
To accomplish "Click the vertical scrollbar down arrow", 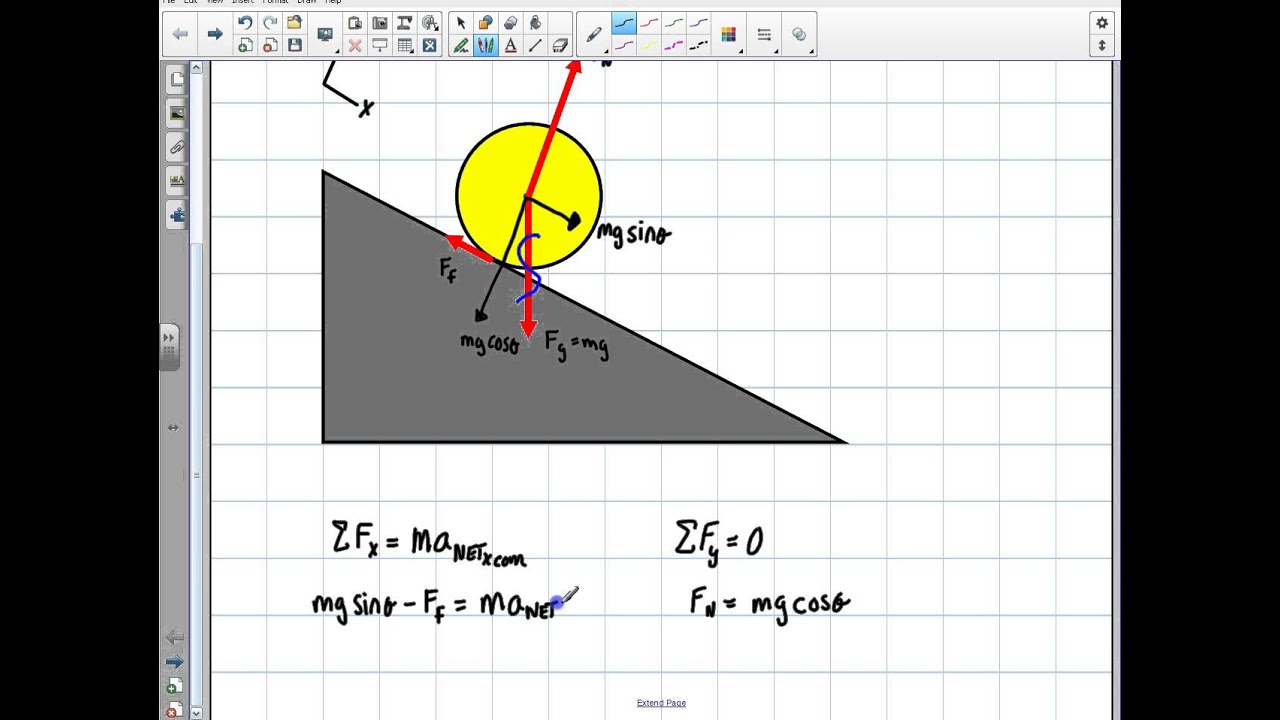I will tap(196, 713).
